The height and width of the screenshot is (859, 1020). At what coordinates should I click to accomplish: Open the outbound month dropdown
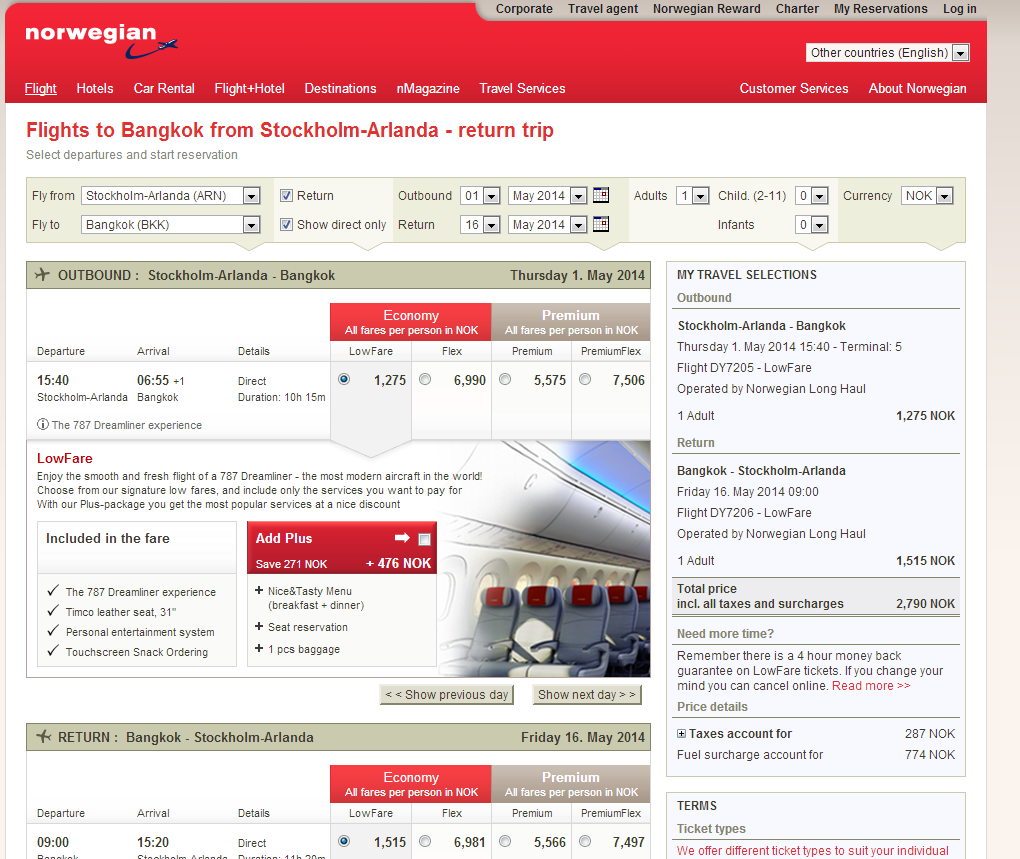(547, 195)
